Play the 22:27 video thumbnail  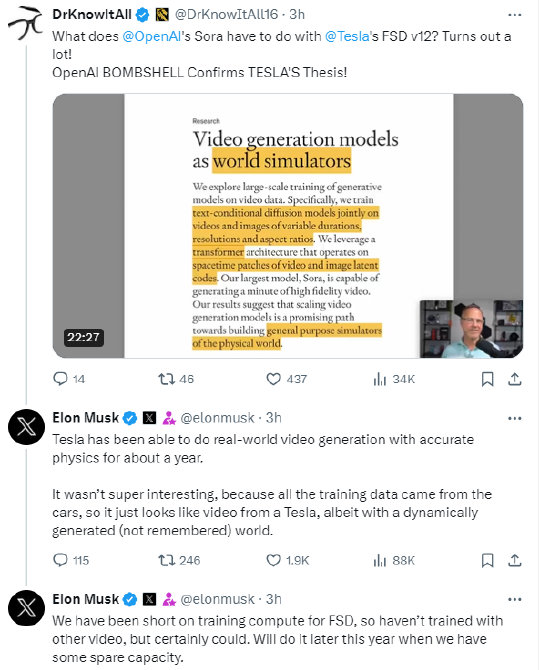point(288,226)
